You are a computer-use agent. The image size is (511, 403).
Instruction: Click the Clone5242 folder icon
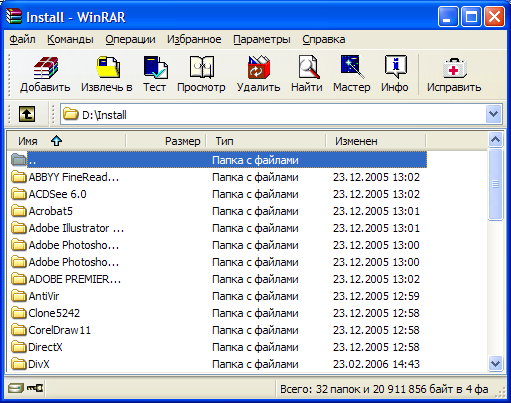coord(19,313)
